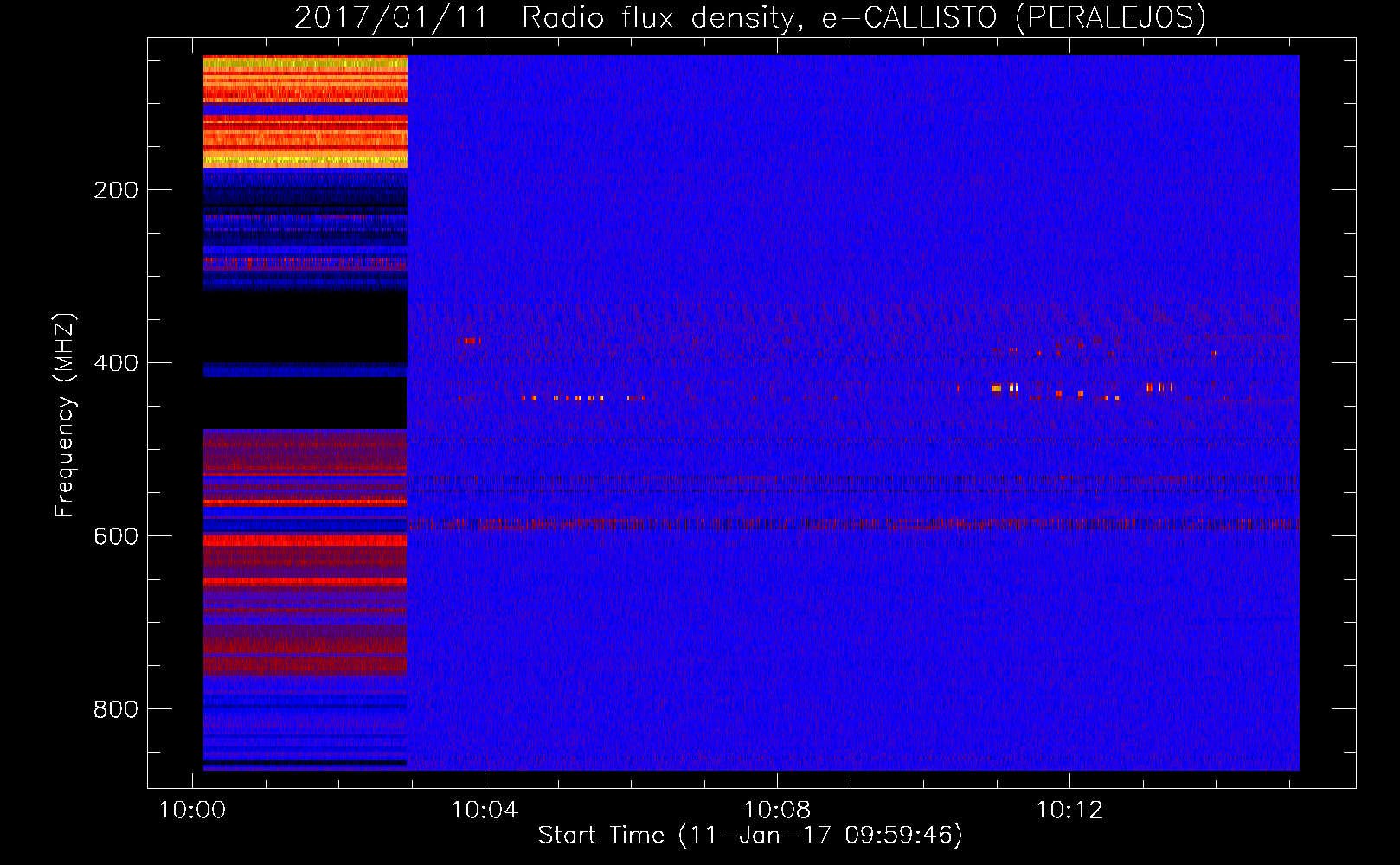The image size is (1400, 865).
Task: Click the 10:00 time tick label
Action: (192, 811)
